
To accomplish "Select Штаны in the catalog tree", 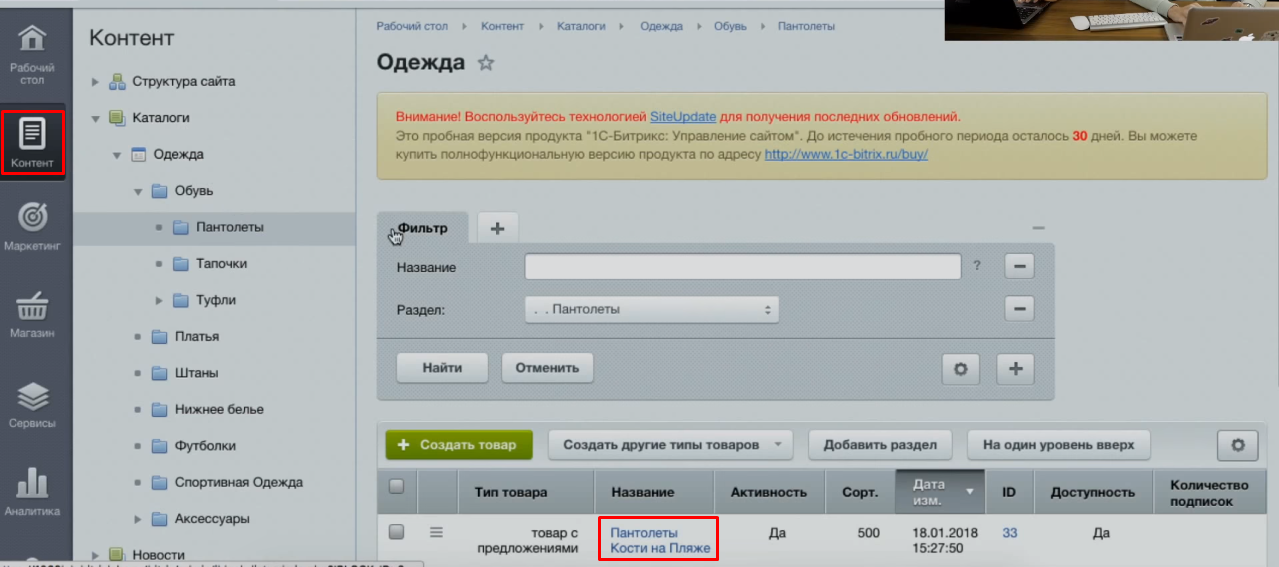I will coord(197,373).
